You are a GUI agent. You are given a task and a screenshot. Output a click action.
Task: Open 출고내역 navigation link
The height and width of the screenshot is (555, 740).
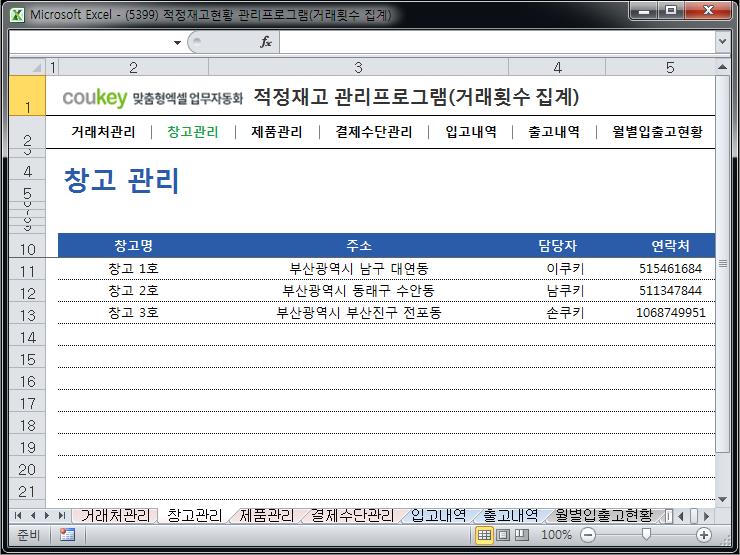tap(554, 132)
